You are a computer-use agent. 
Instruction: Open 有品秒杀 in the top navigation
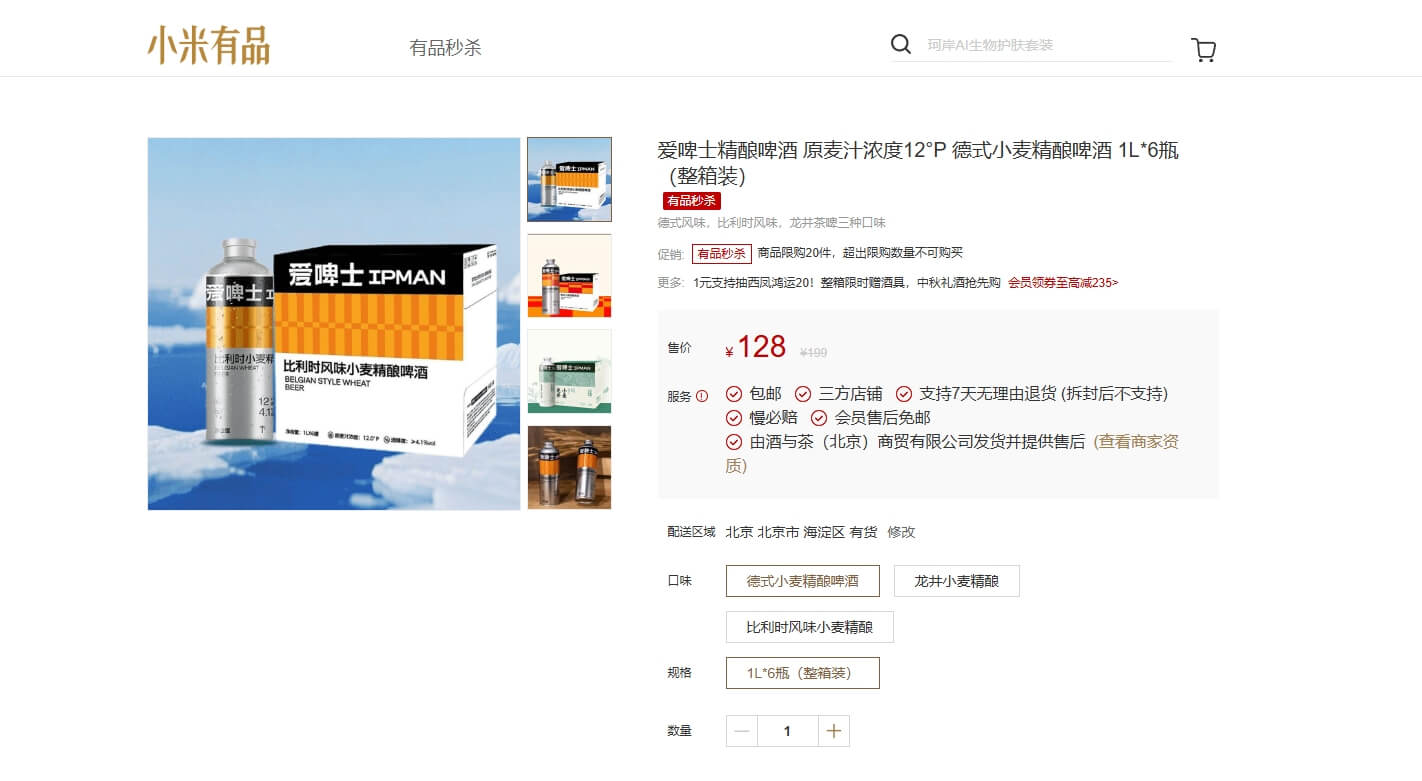pos(445,46)
